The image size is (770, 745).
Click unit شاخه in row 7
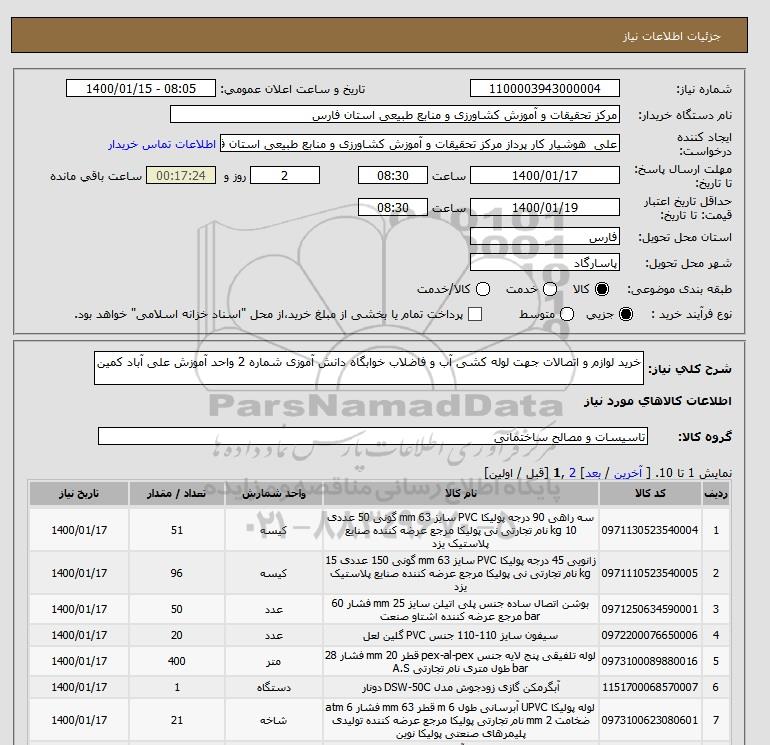[x=274, y=720]
